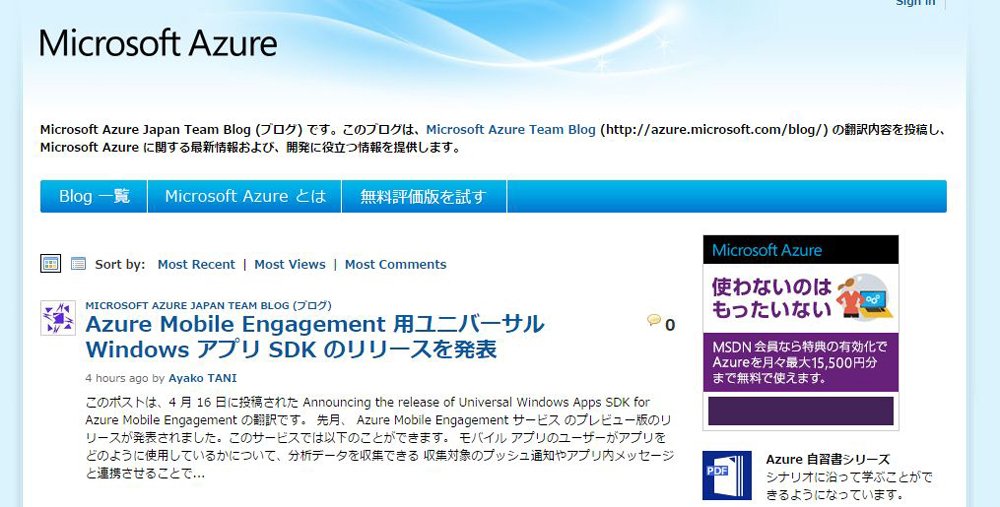Click the dark purple button in ad
The height and width of the screenshot is (507, 1000).
(800, 411)
